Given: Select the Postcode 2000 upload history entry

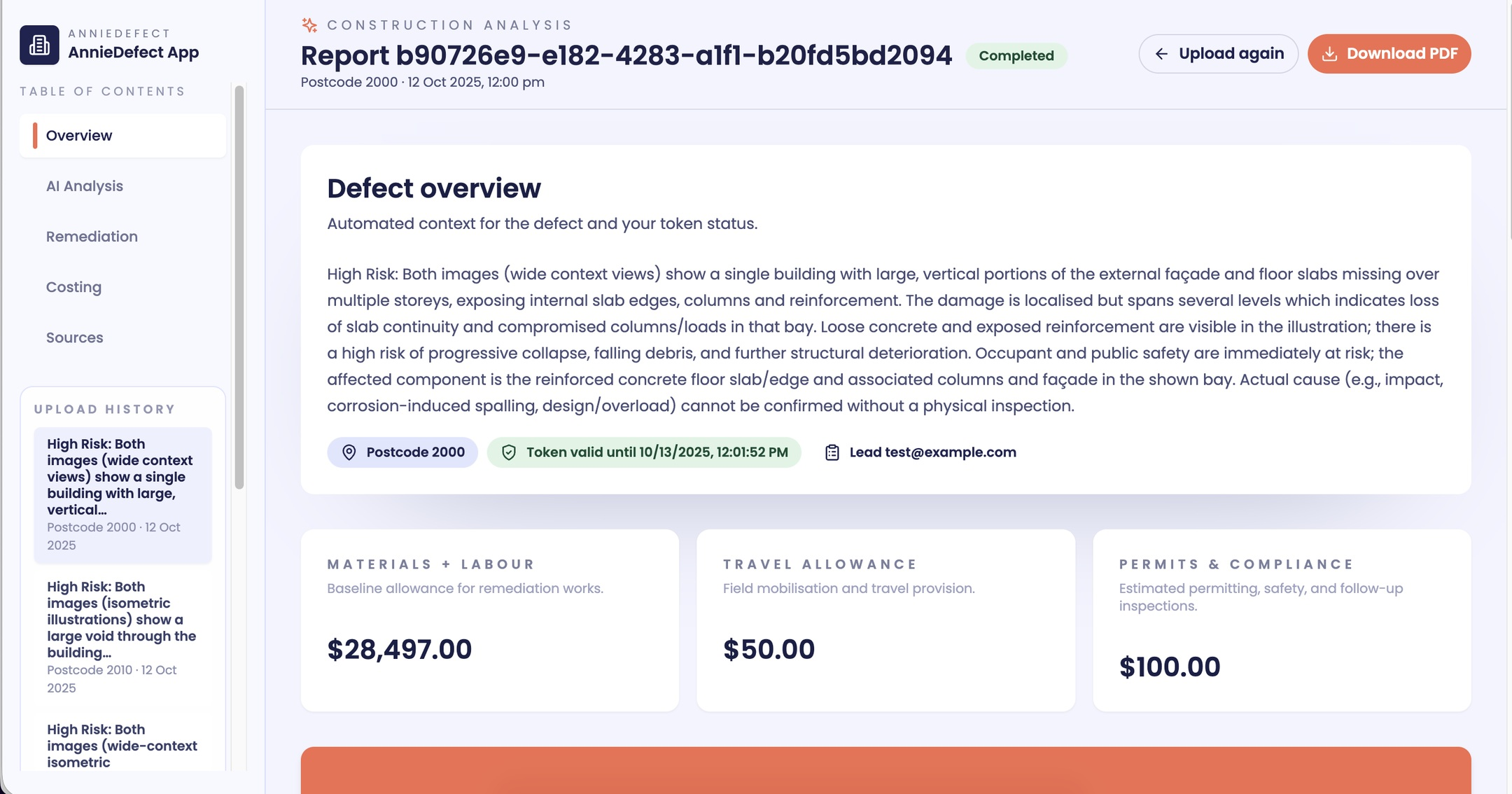Looking at the screenshot, I should [122, 494].
